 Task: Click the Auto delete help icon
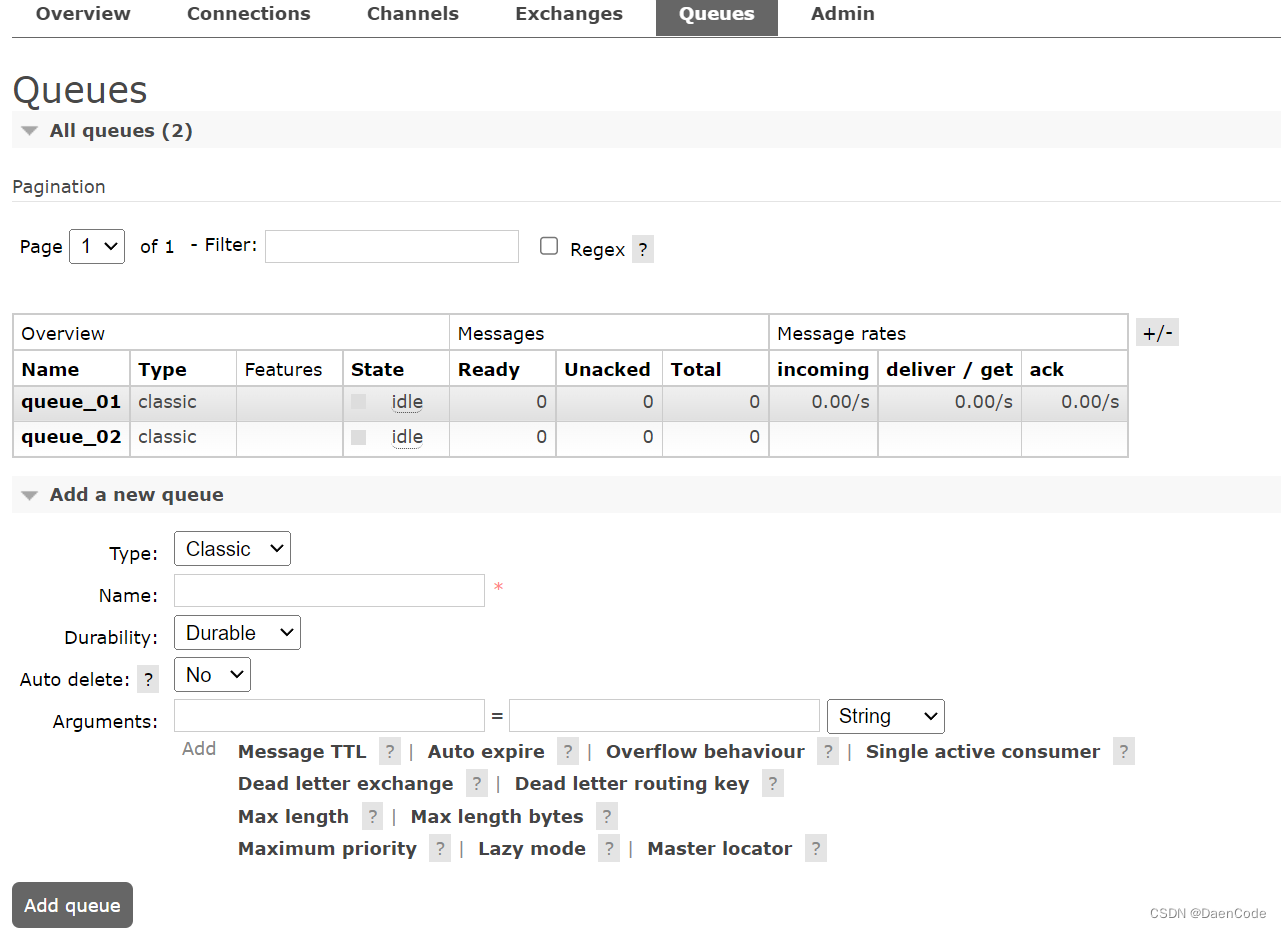point(147,679)
